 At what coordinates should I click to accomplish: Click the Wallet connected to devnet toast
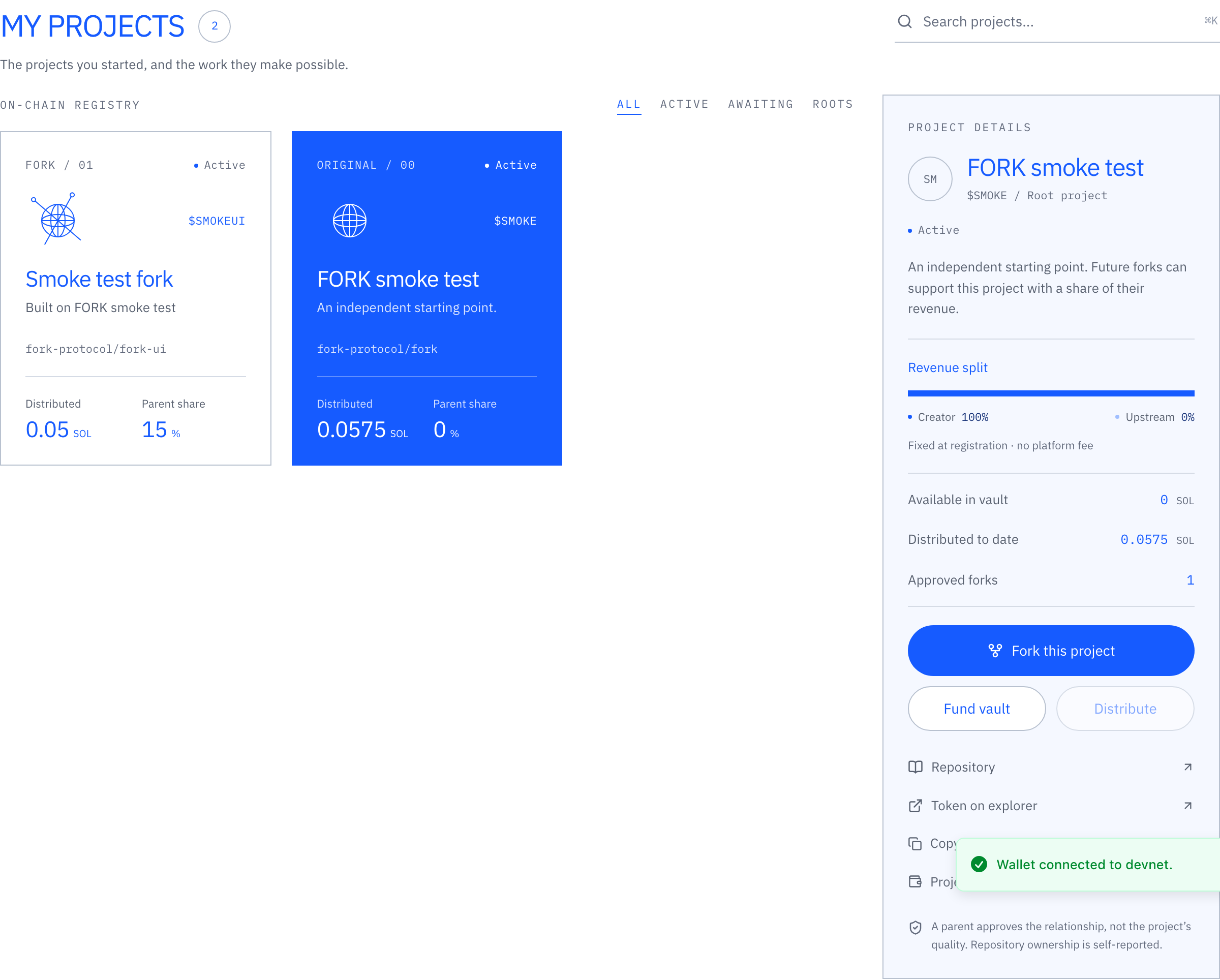pyautogui.click(x=1088, y=864)
